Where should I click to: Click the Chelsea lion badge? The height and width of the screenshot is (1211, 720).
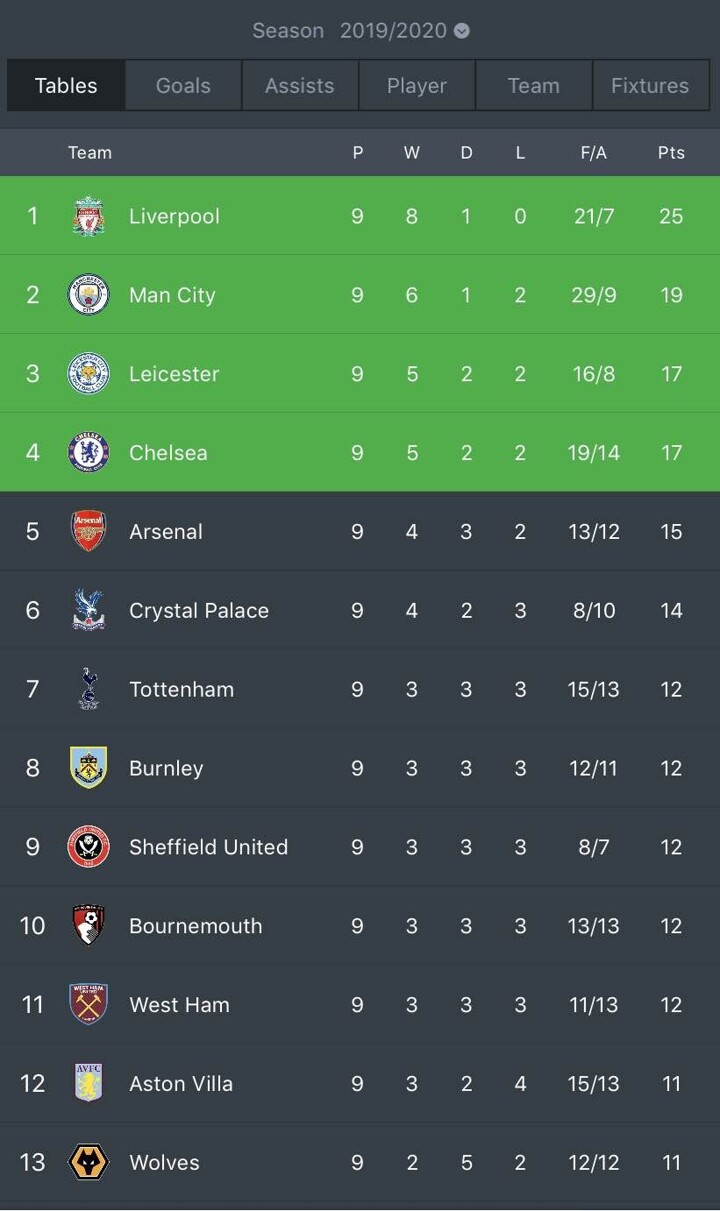click(x=88, y=453)
